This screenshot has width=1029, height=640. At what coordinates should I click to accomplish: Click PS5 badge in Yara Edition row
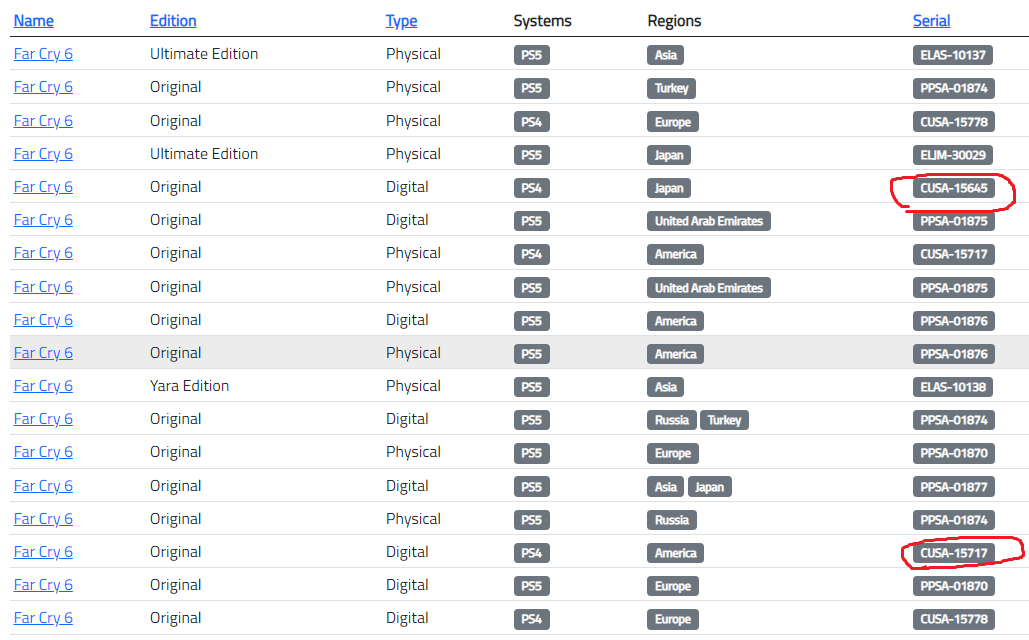tap(532, 387)
